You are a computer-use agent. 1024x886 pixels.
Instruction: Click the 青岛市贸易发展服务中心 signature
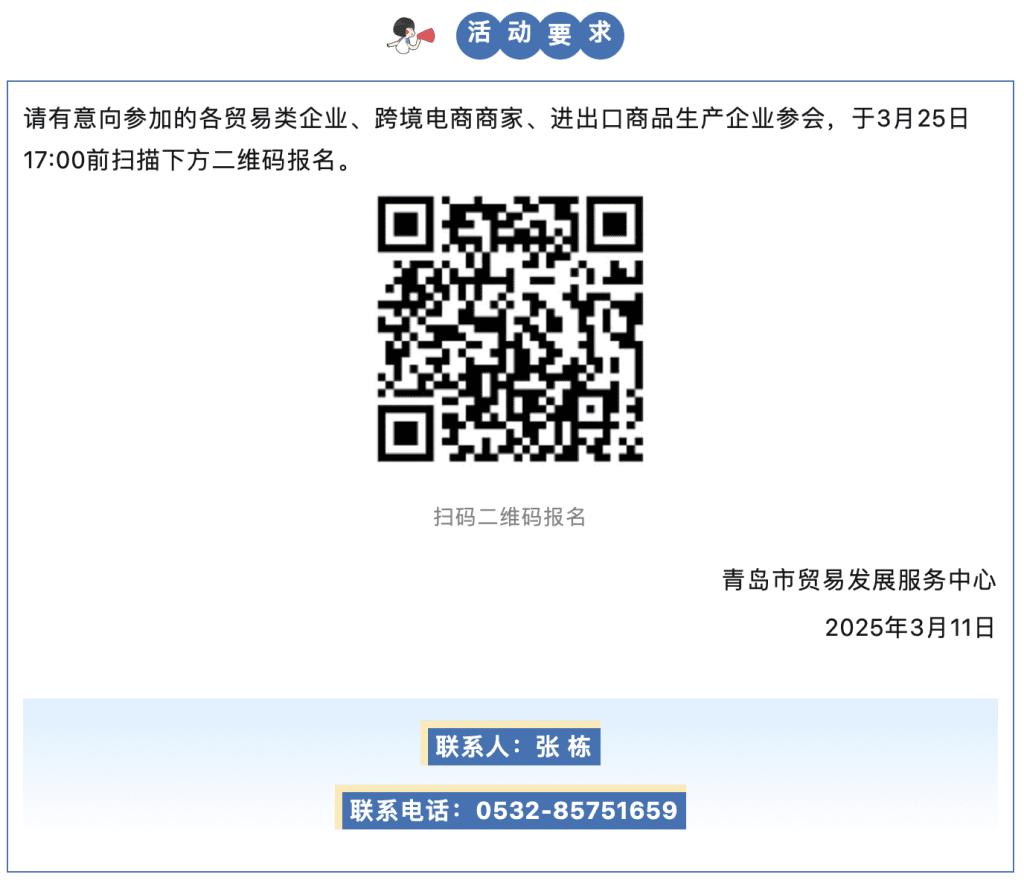[x=859, y=580]
